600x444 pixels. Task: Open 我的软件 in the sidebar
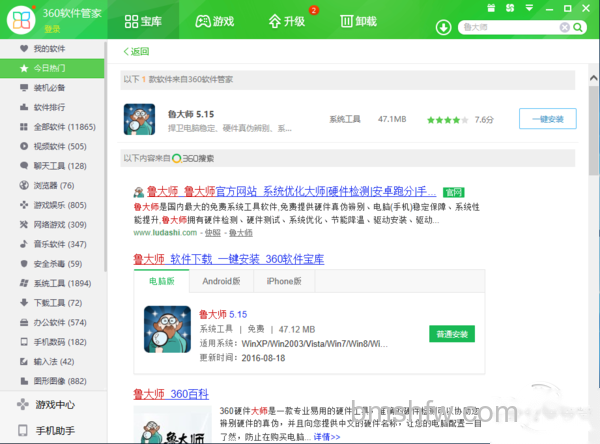coord(52,49)
